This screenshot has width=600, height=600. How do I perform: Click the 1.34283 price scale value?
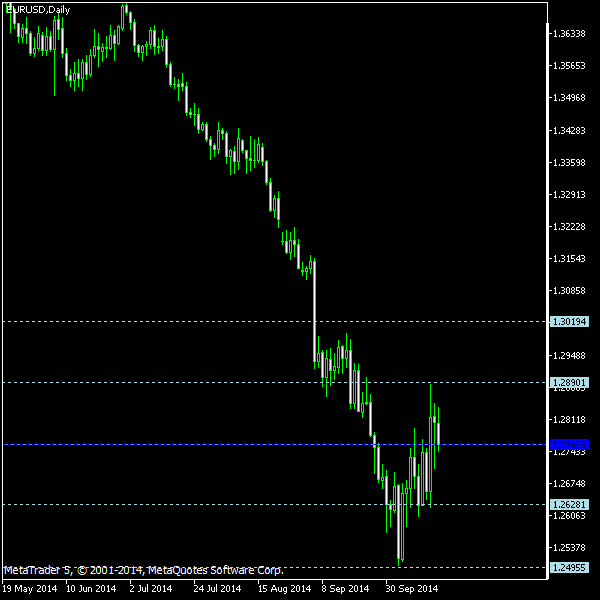(x=569, y=130)
